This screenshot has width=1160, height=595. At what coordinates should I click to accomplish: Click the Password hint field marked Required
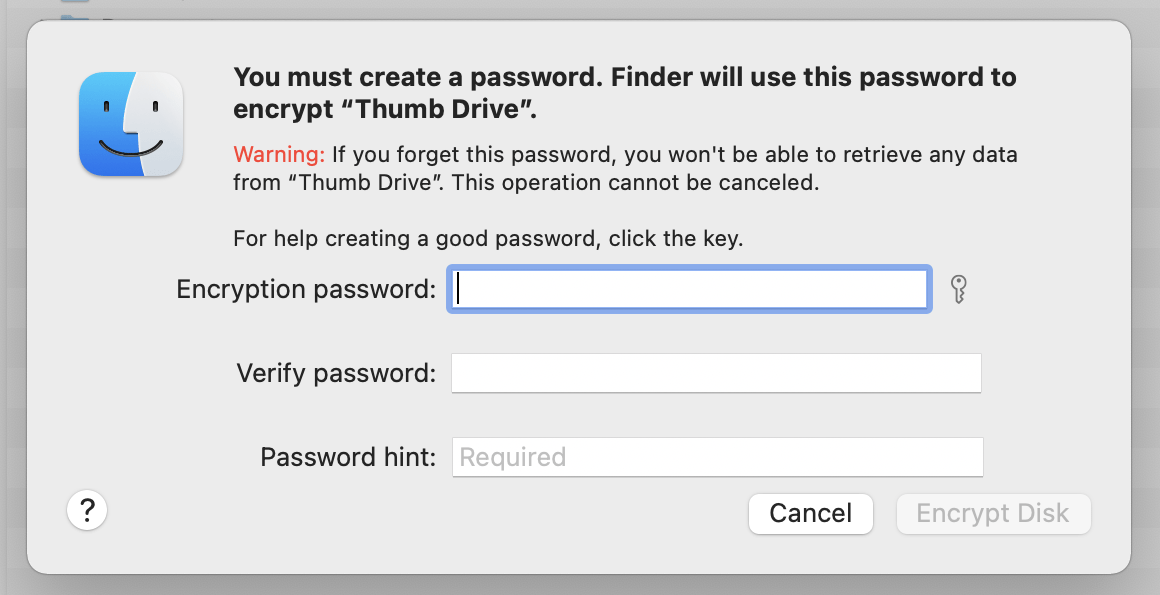tap(716, 456)
